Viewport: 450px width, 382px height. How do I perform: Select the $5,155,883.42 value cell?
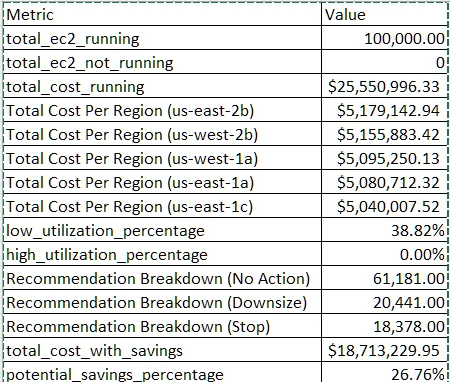[384, 134]
